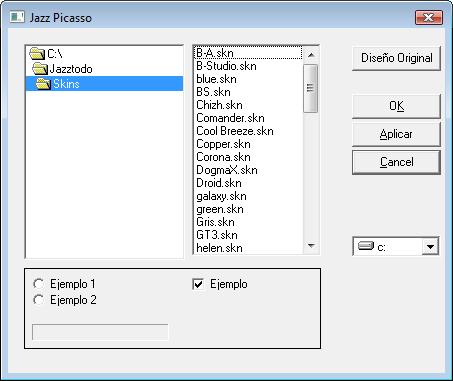453x381 pixels.
Task: Select the highlighted Skins folder label
Action: [x=66, y=84]
